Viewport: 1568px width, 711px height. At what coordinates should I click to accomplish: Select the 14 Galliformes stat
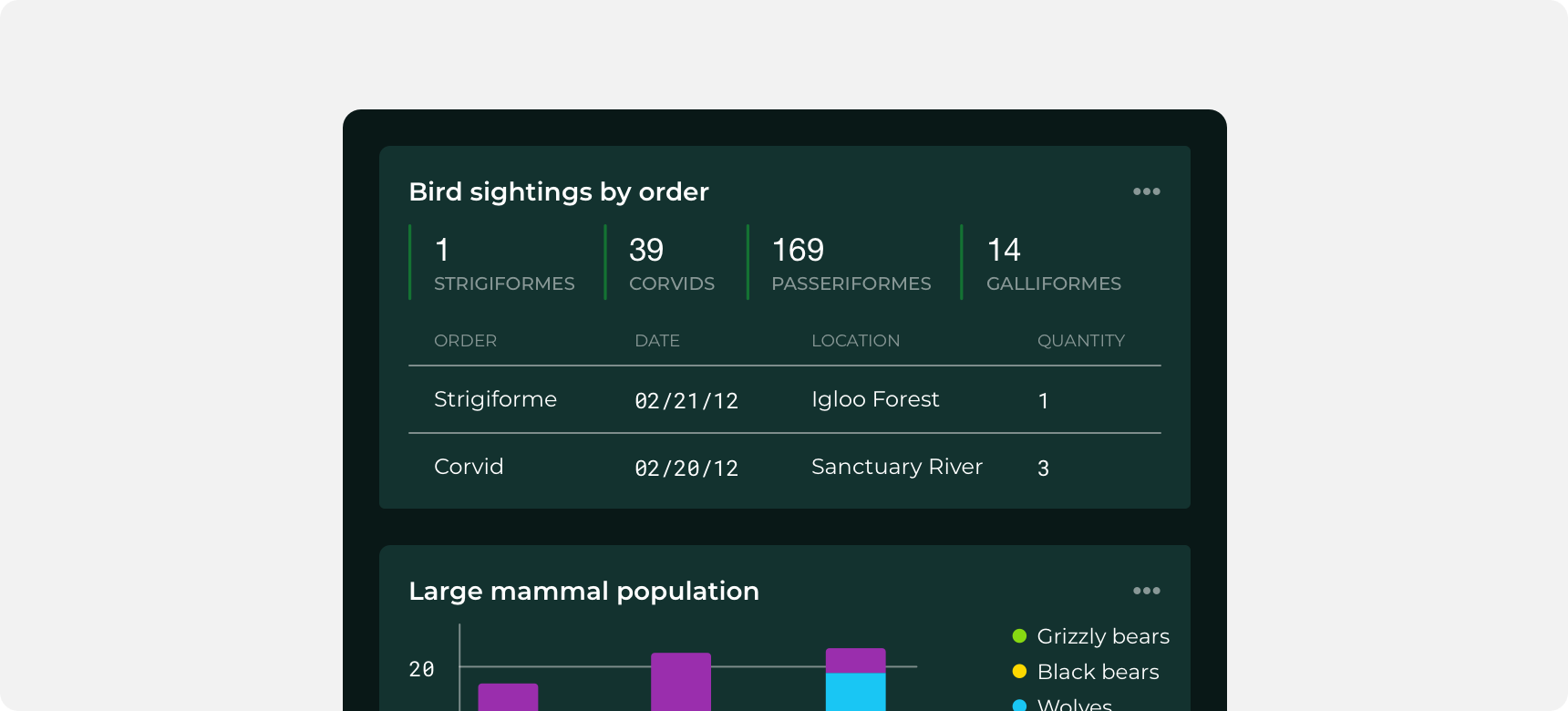click(x=1054, y=263)
